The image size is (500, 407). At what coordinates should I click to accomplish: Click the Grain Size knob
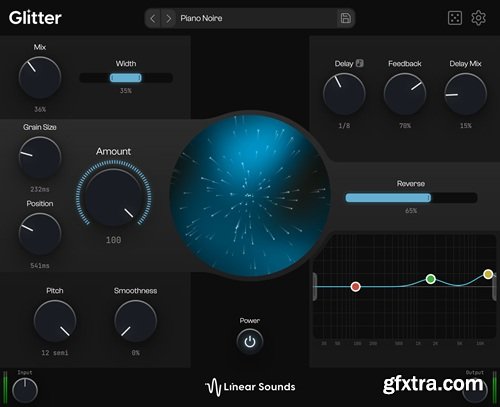pos(40,157)
